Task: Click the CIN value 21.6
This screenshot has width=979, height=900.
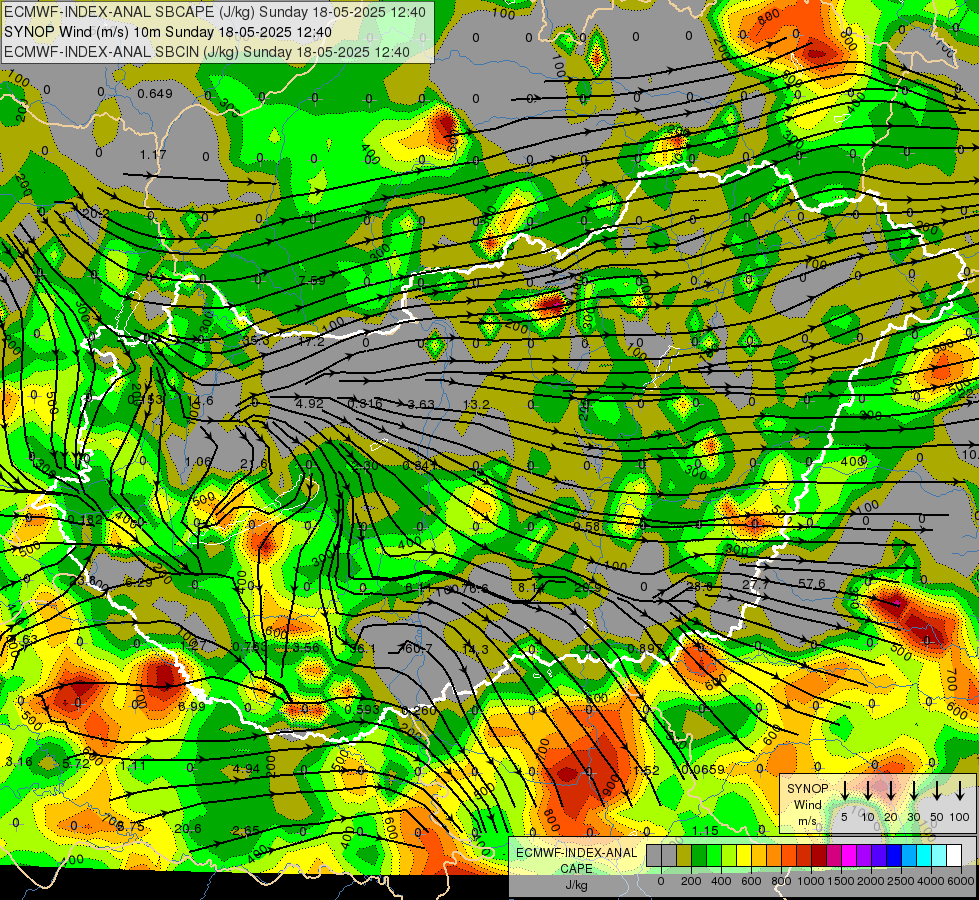Action: pyautogui.click(x=253, y=463)
